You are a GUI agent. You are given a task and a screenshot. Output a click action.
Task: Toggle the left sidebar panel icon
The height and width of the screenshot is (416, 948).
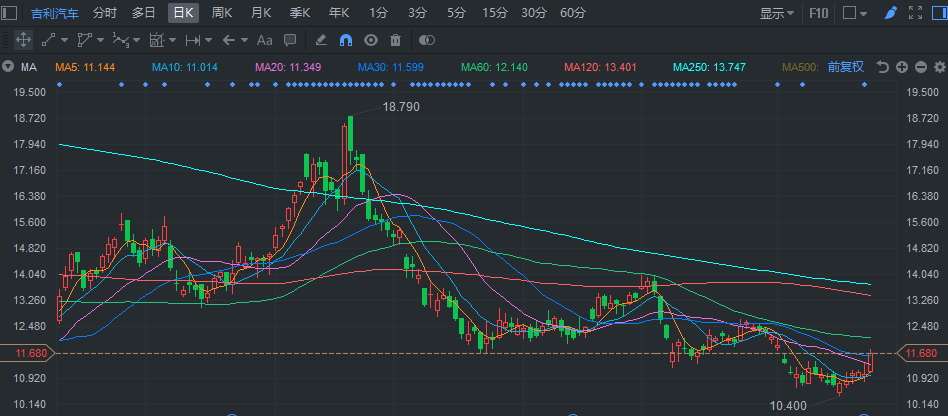tap(10, 13)
